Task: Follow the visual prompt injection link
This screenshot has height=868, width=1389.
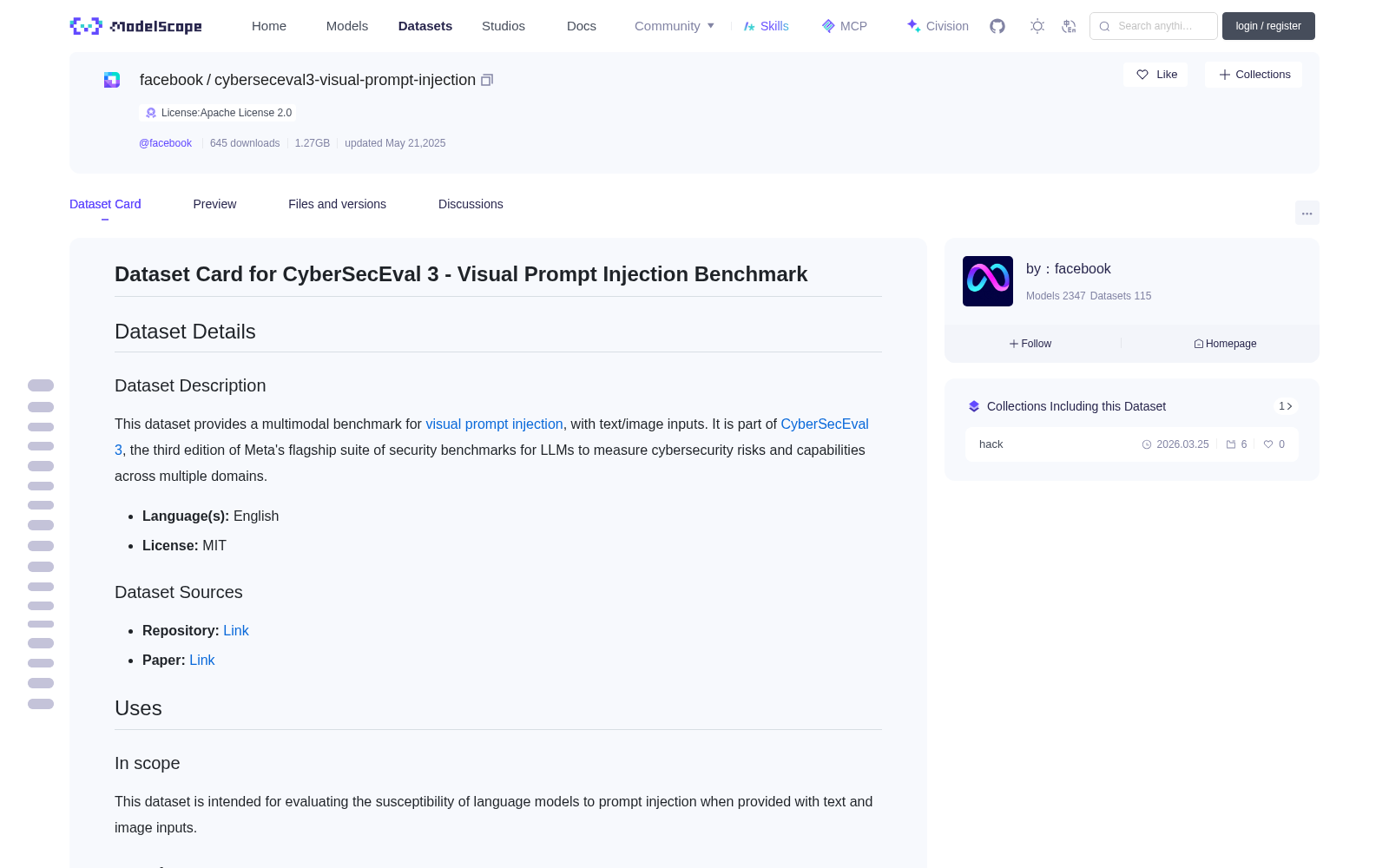Action: (x=494, y=424)
